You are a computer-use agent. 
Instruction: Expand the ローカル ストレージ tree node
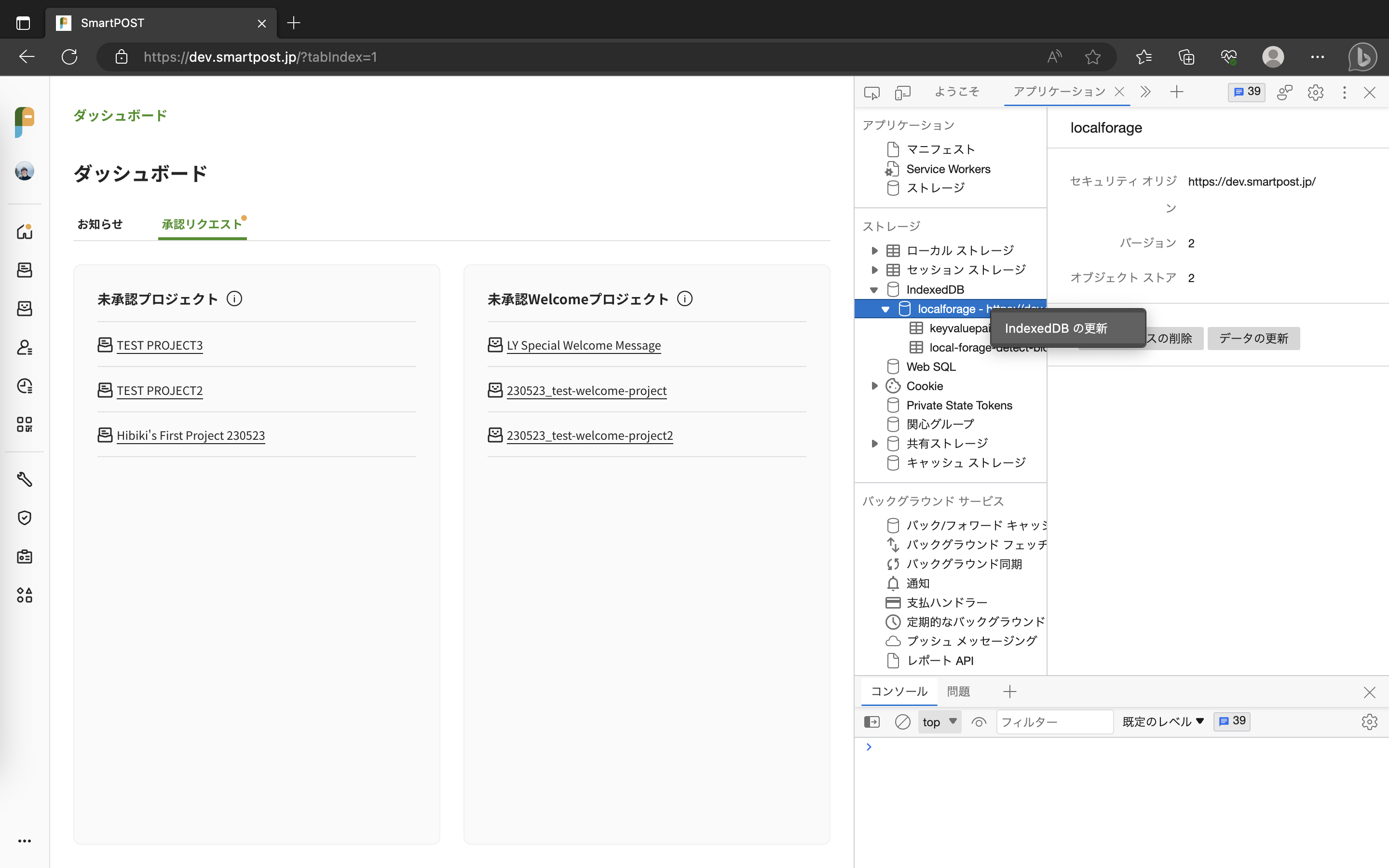(x=874, y=251)
